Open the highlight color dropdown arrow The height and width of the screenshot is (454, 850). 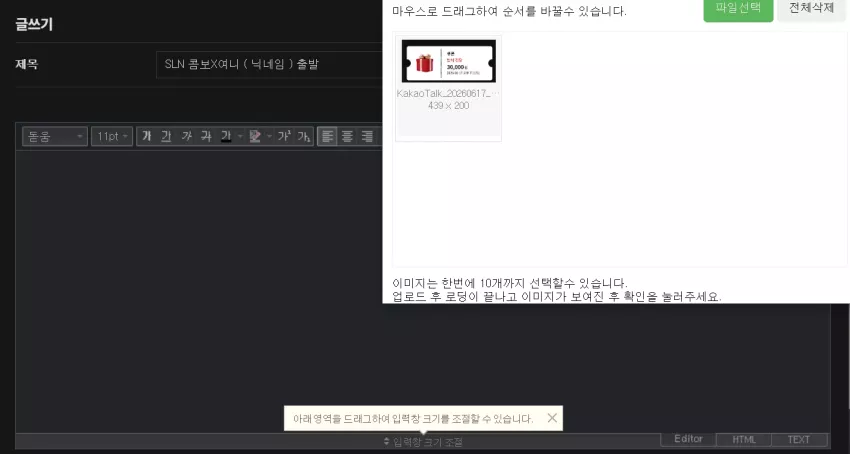tap(269, 137)
